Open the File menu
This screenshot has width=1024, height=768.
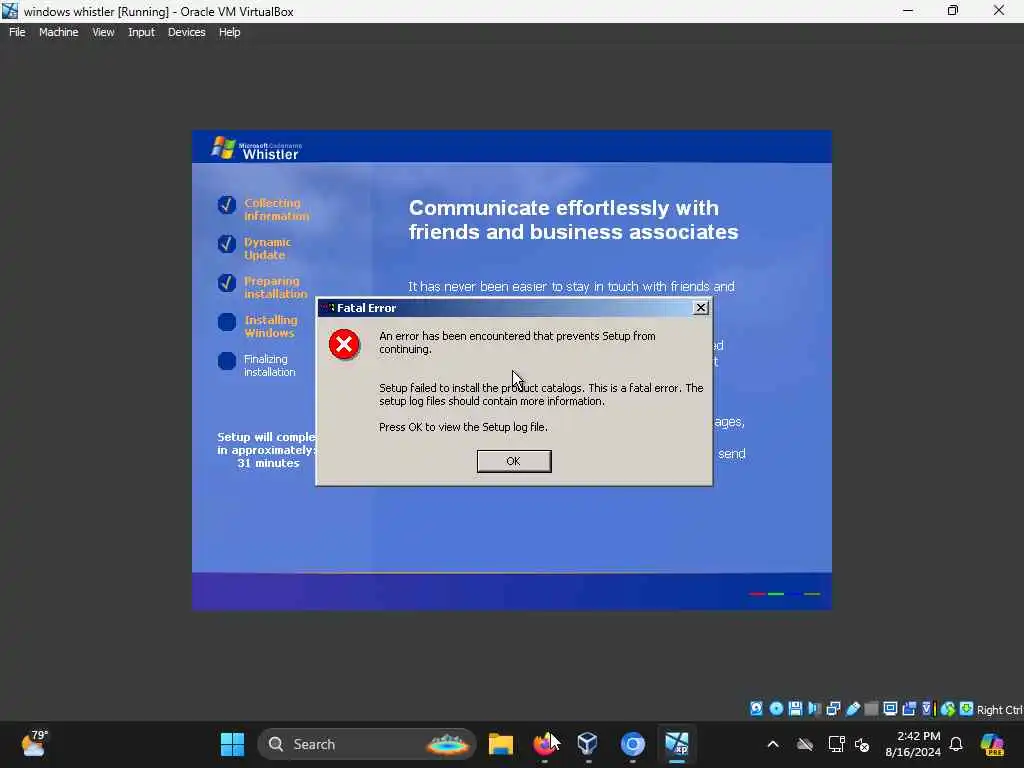click(x=17, y=32)
